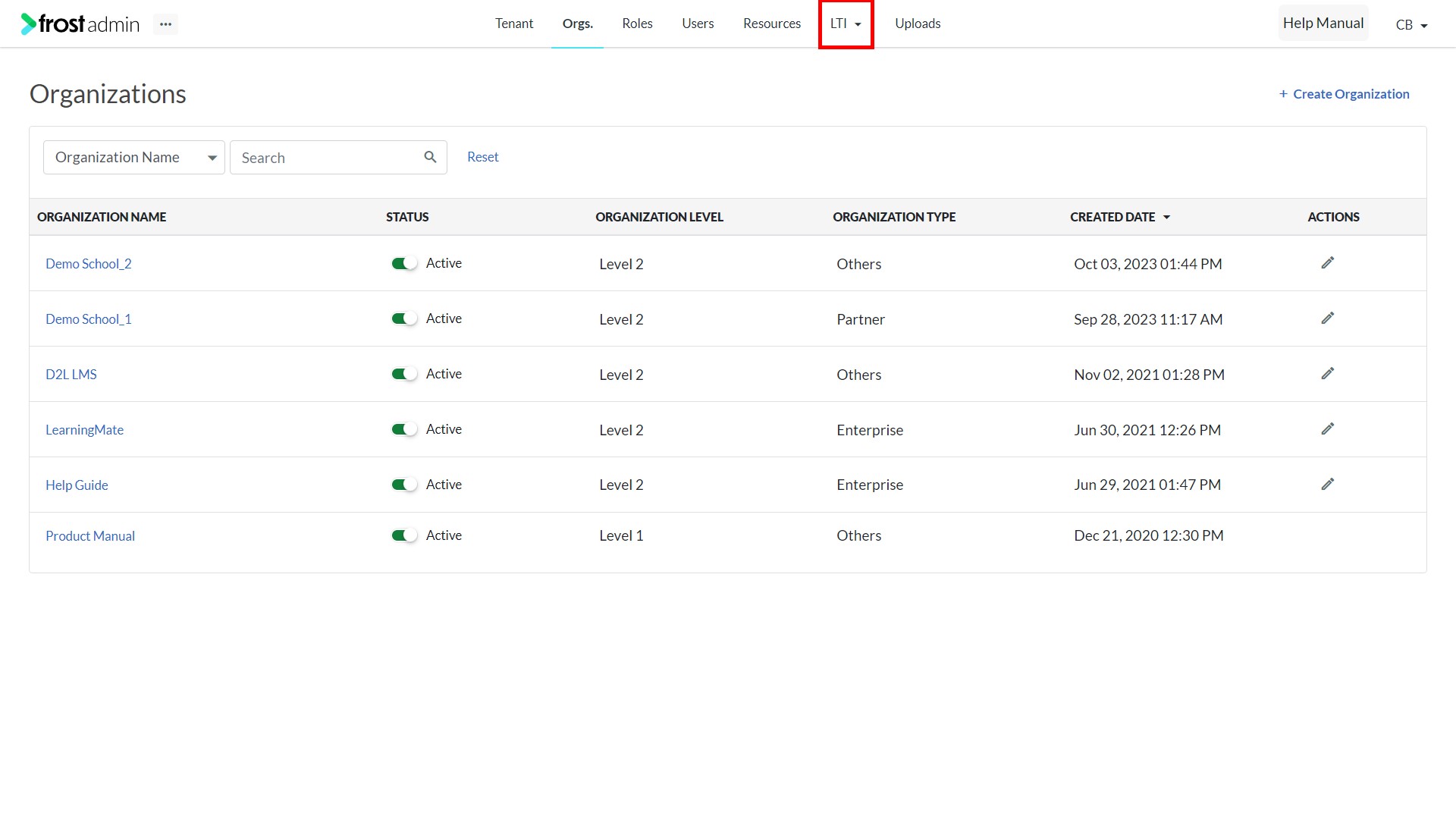The width and height of the screenshot is (1456, 819).
Task: Select the 'Partner' organization type cell
Action: pyautogui.click(x=861, y=319)
